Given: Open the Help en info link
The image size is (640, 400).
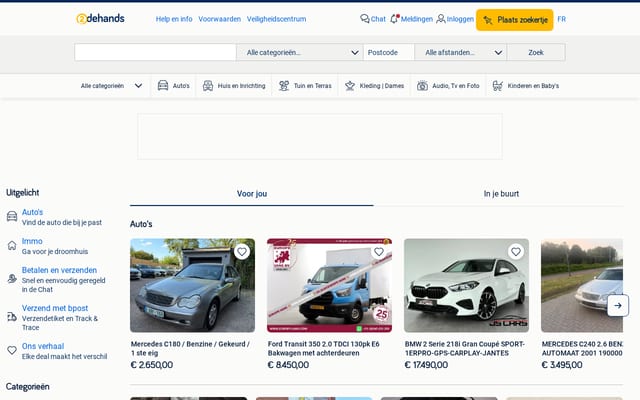Looking at the screenshot, I should (x=174, y=19).
